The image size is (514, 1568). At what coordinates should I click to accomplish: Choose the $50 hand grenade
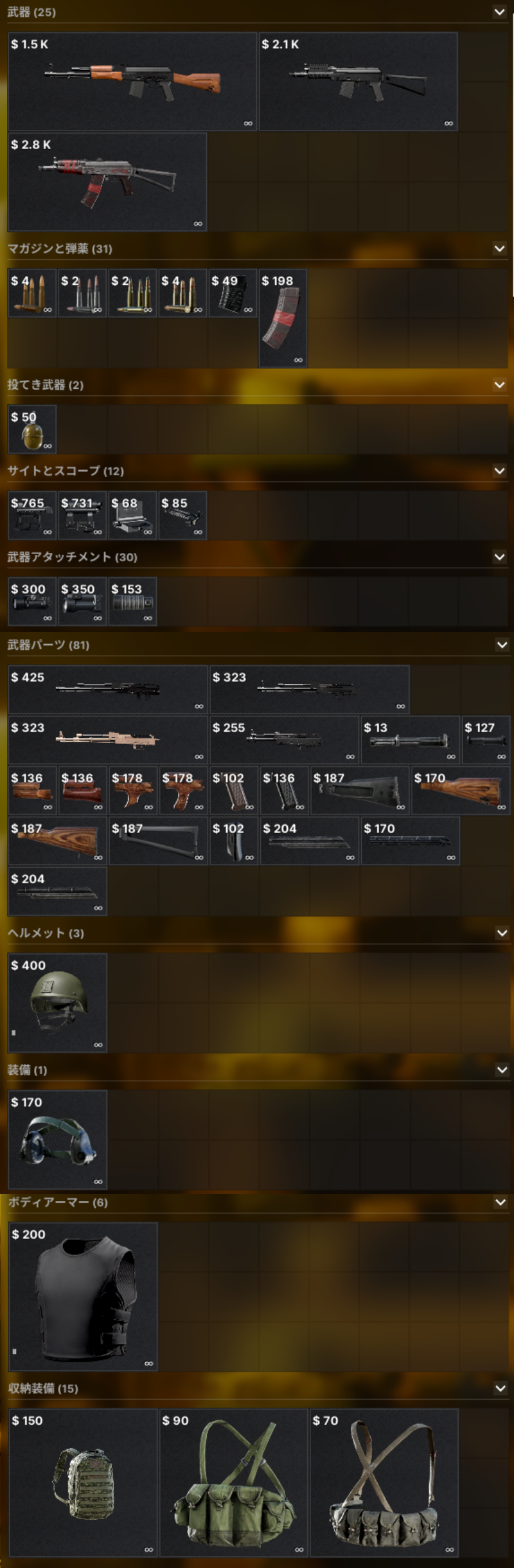[x=32, y=429]
